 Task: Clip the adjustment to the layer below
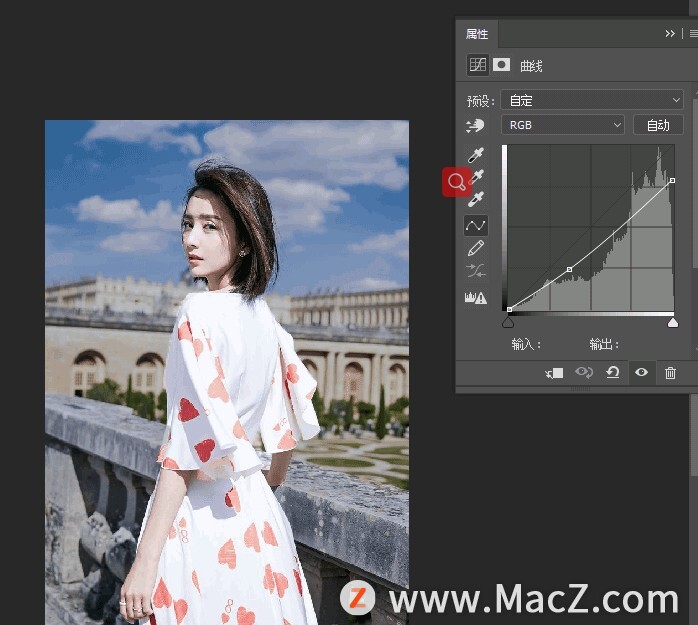554,373
